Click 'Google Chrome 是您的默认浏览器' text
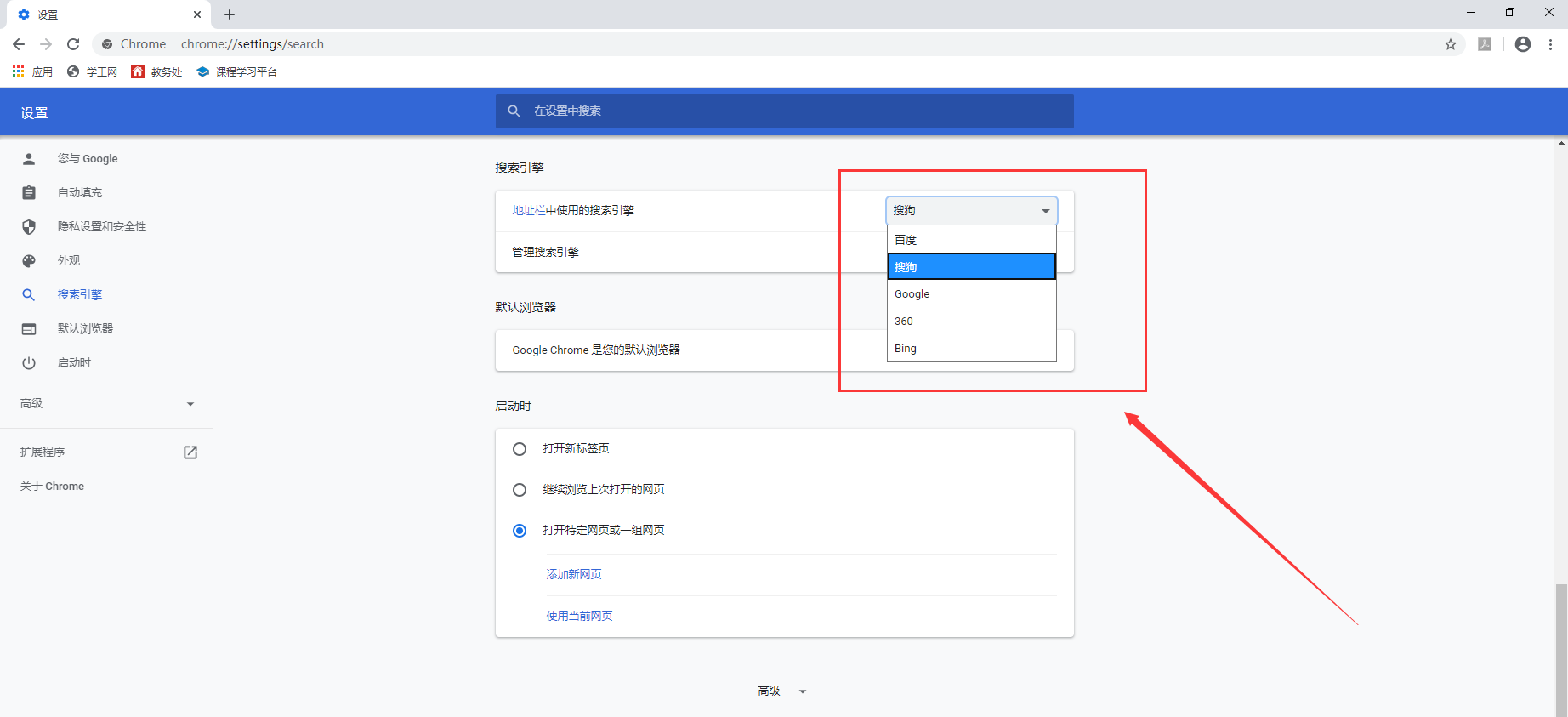1568x717 pixels. click(x=596, y=350)
